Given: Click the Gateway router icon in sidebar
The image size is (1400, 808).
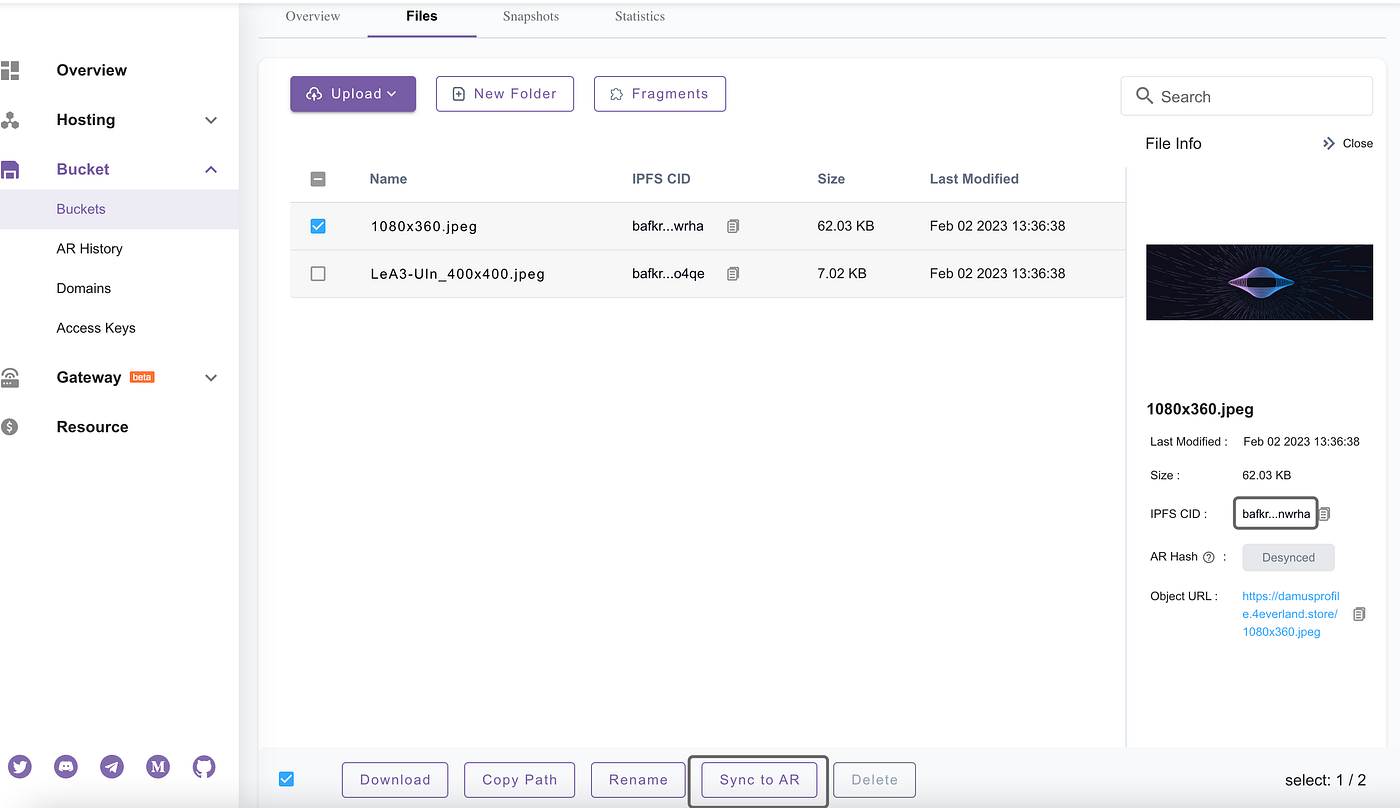Looking at the screenshot, I should (10, 377).
